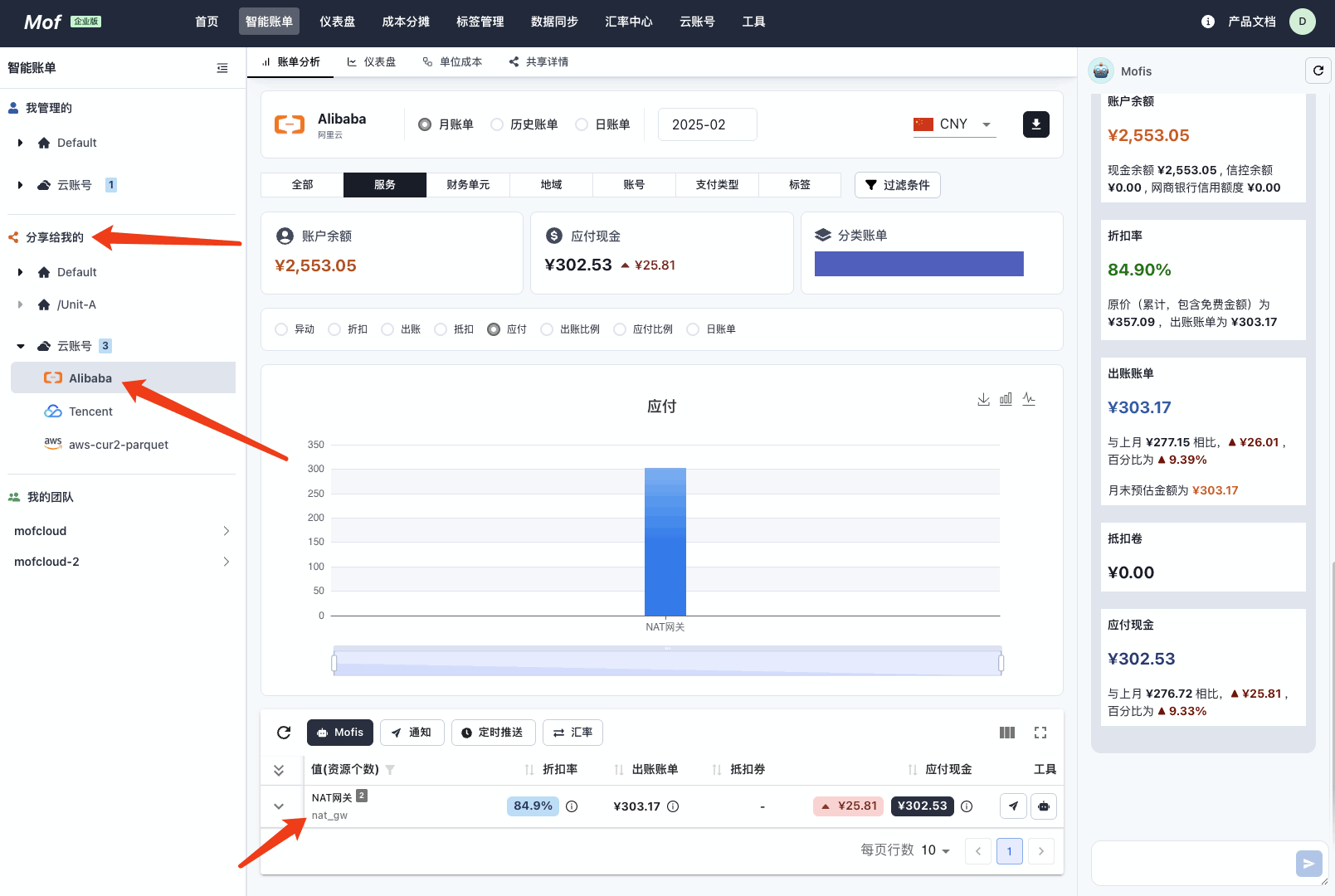Expand the NAT网关 table row

pyautogui.click(x=279, y=806)
